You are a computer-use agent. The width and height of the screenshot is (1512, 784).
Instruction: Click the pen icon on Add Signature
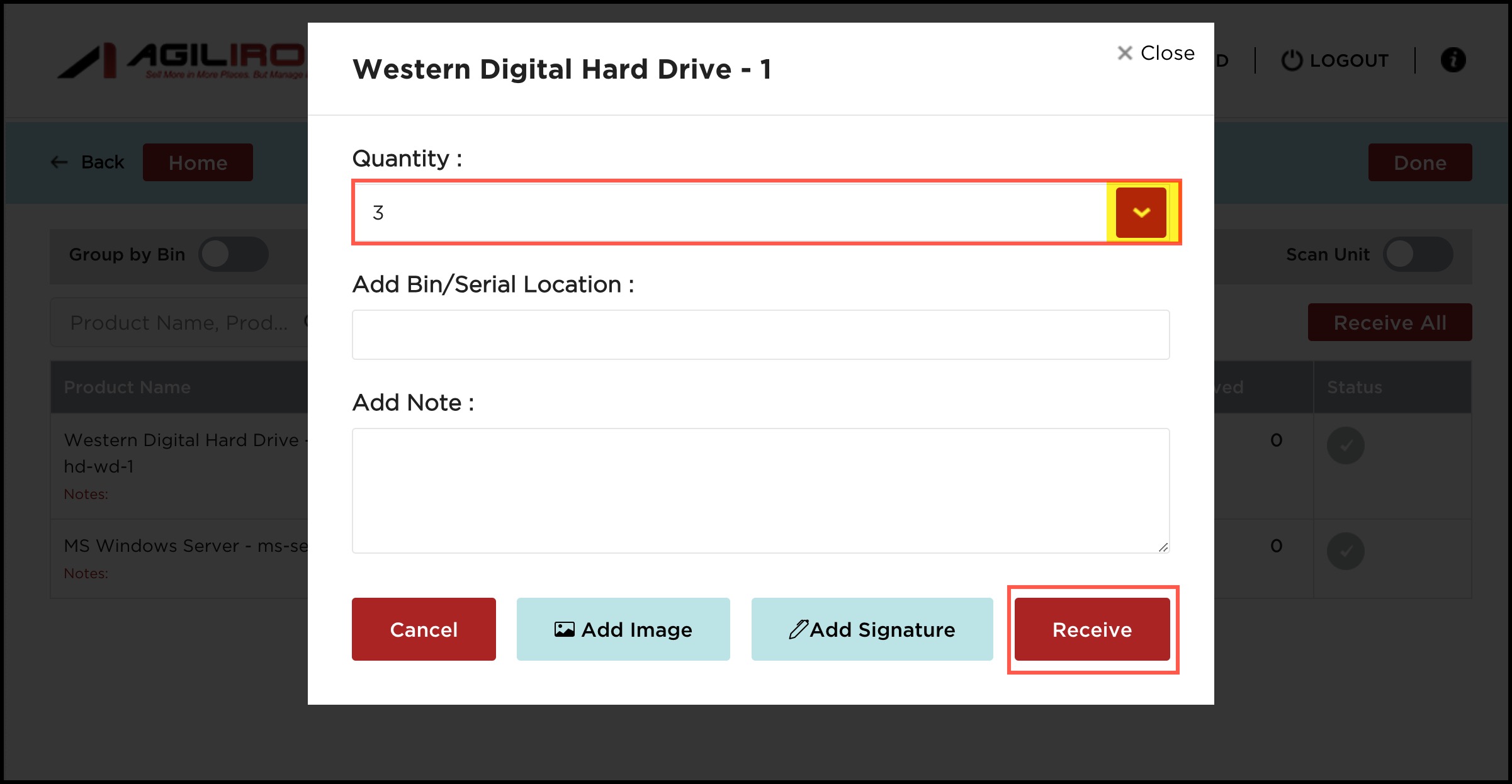click(x=798, y=629)
